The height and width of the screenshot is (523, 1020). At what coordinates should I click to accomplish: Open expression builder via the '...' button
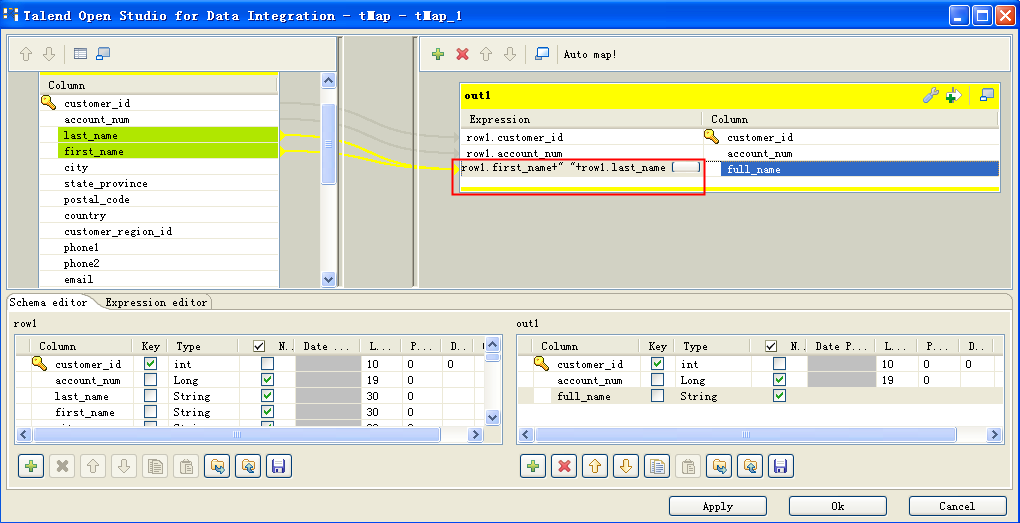(686, 168)
